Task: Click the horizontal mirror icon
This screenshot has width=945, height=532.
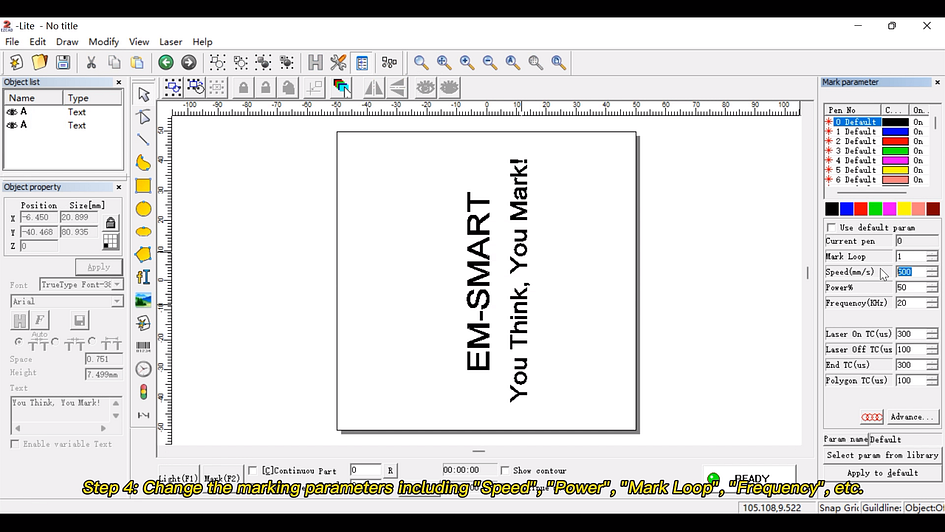Action: click(x=374, y=88)
